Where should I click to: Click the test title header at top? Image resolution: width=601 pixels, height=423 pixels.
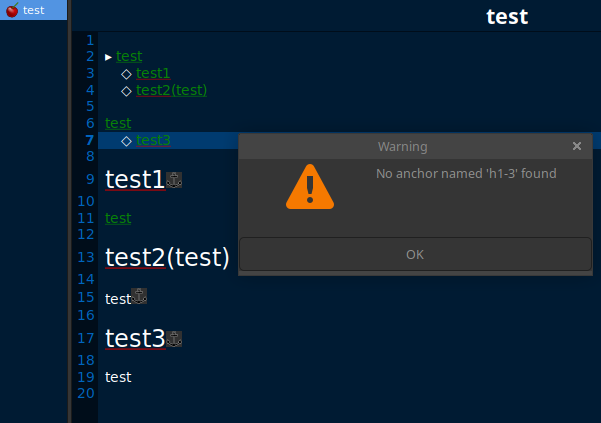point(507,17)
